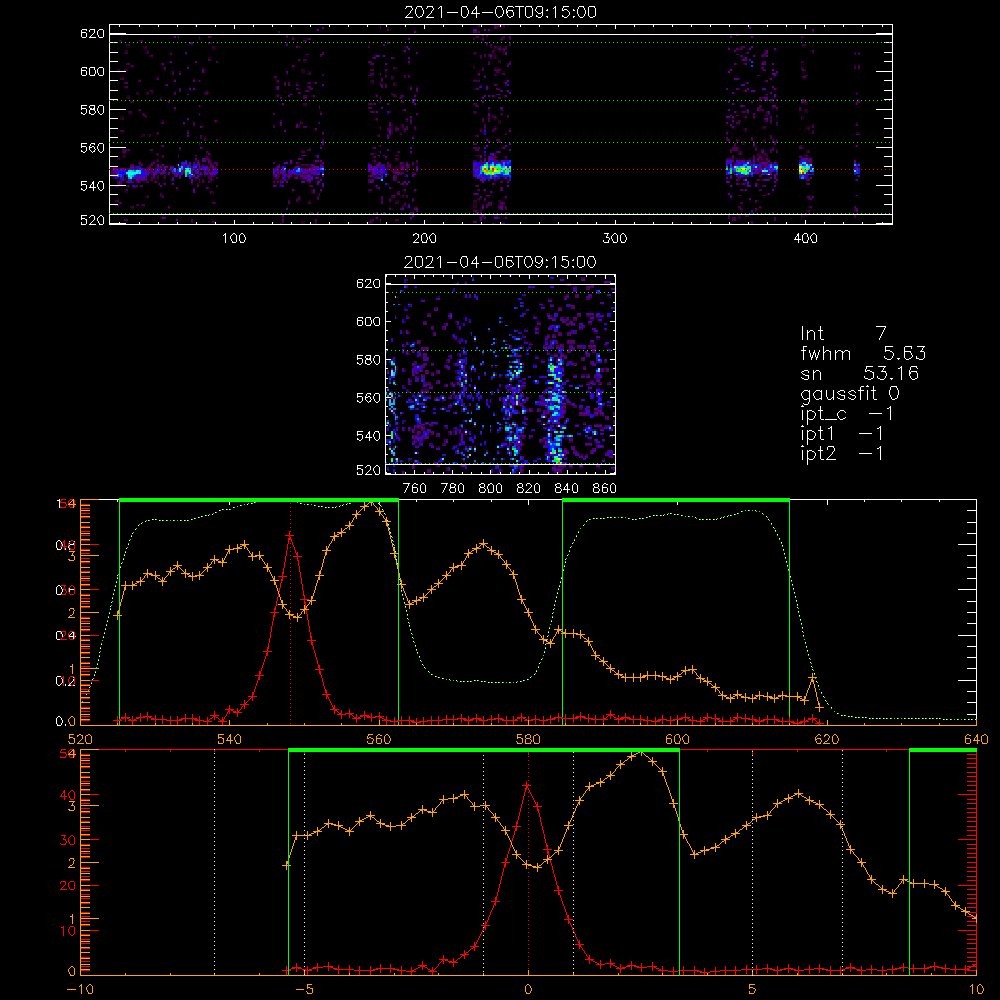Click x-axis label 10 on bottom plot

[x=976, y=990]
